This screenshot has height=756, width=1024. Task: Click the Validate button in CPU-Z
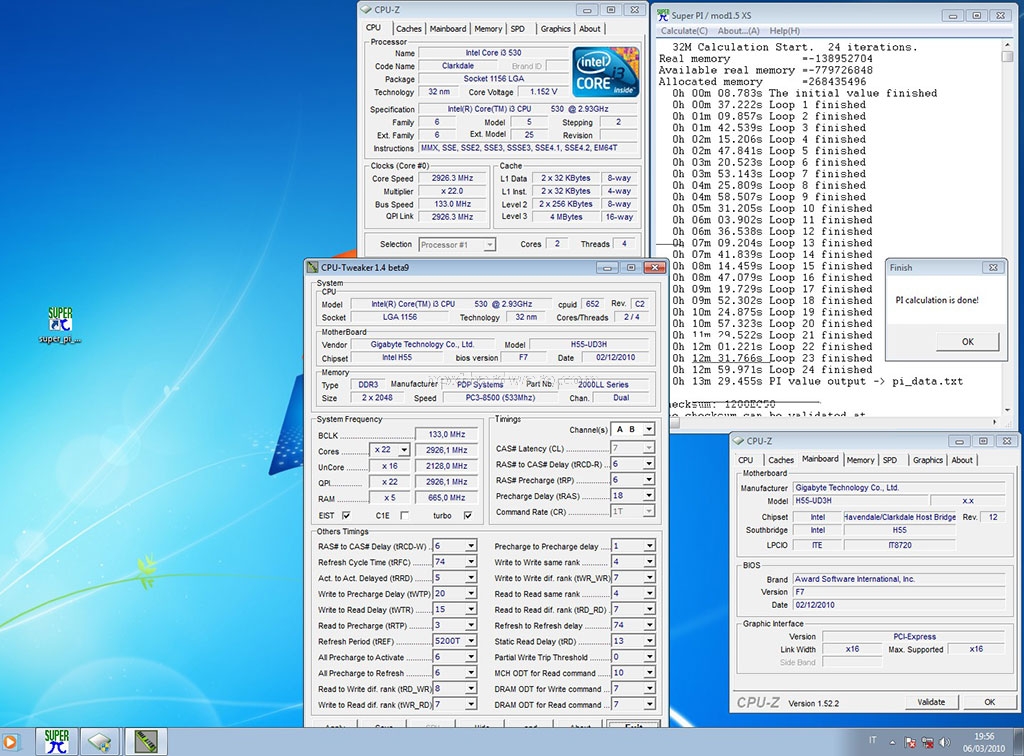tap(931, 702)
